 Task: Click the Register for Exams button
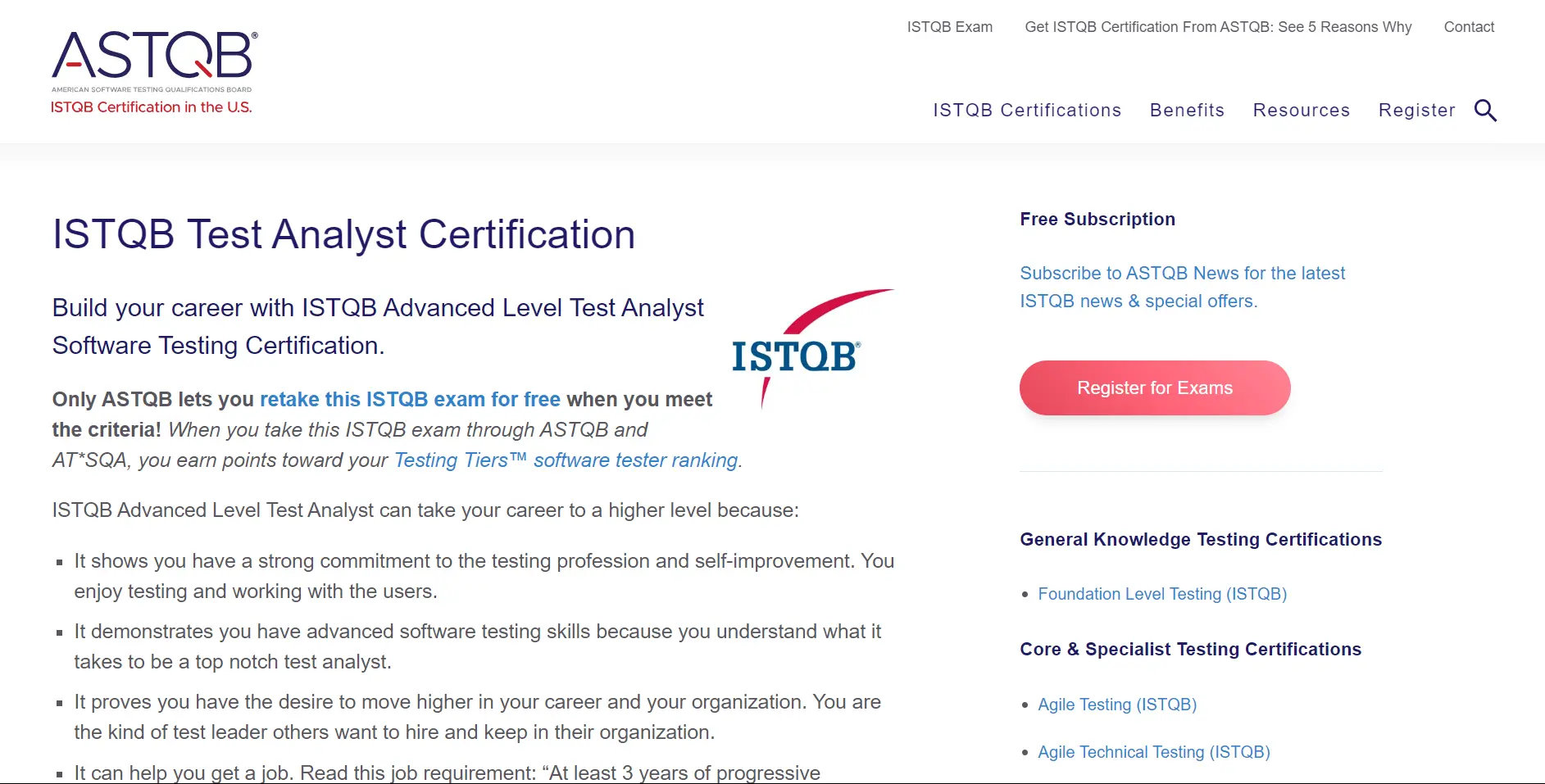tap(1155, 387)
